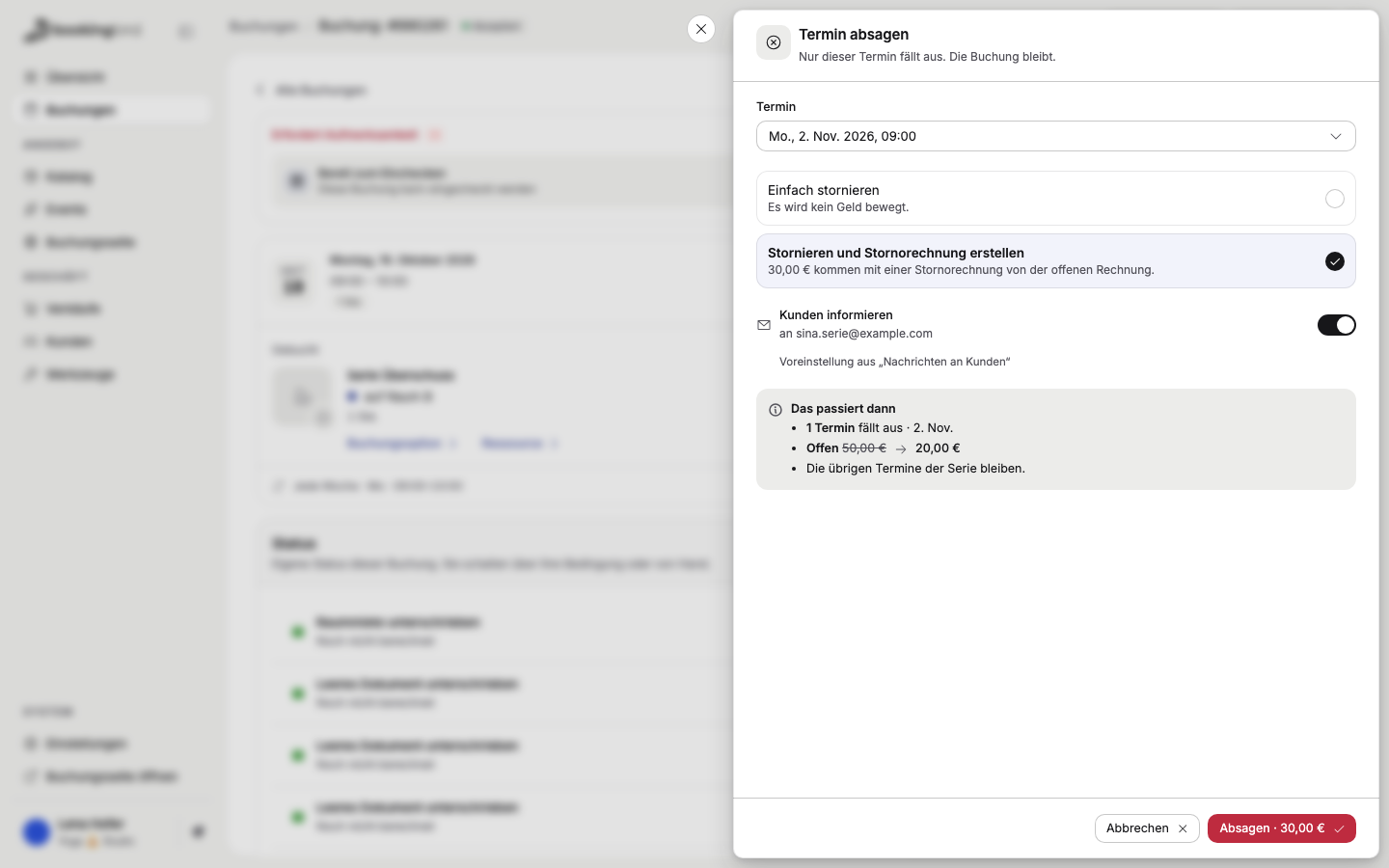The image size is (1389, 868).
Task: Click the cancel-circle icon beside Termin absagen
Action: pos(774,42)
